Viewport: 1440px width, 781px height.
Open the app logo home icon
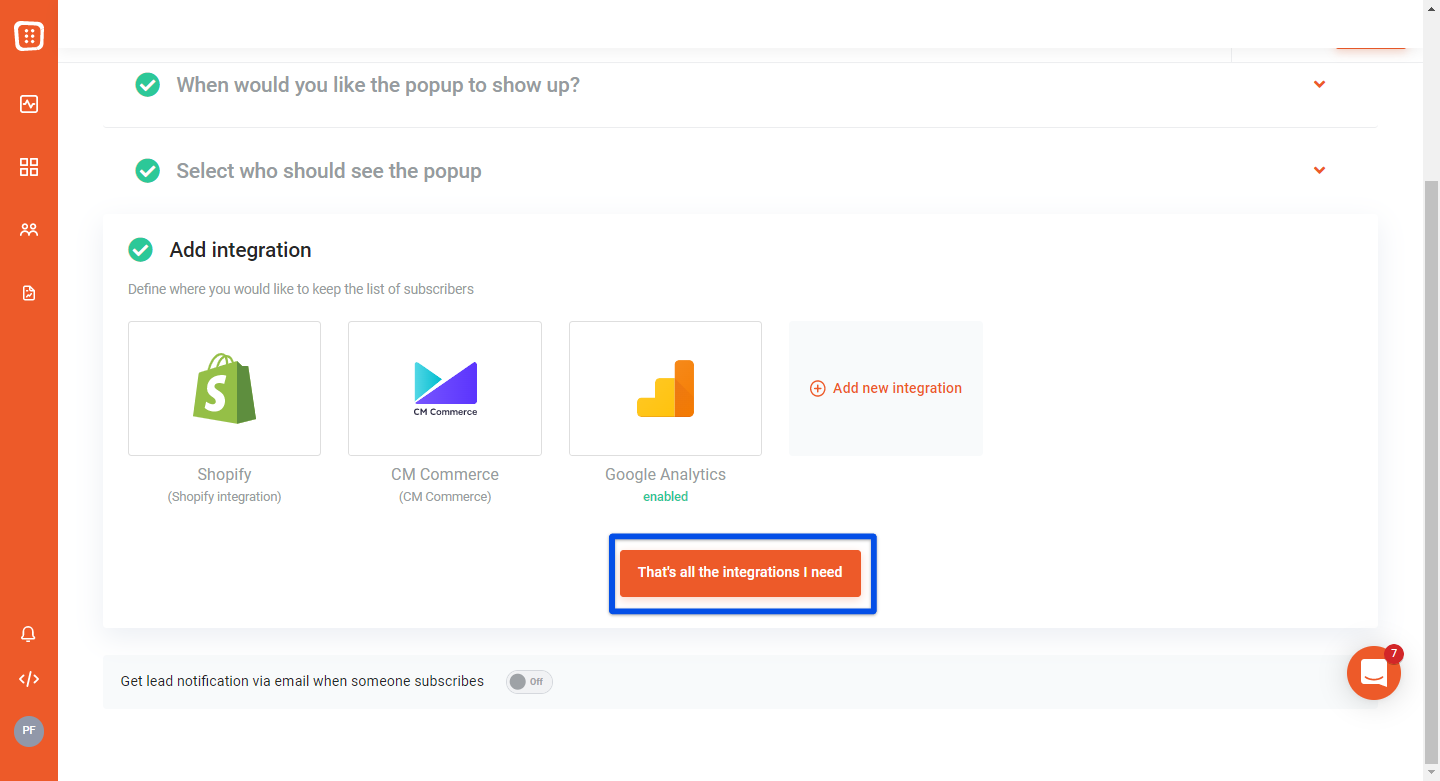[x=29, y=37]
